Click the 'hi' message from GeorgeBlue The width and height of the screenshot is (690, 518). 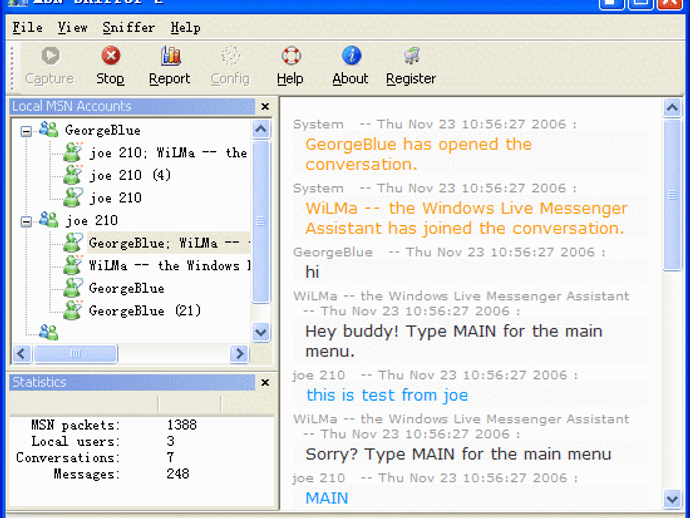(312, 272)
